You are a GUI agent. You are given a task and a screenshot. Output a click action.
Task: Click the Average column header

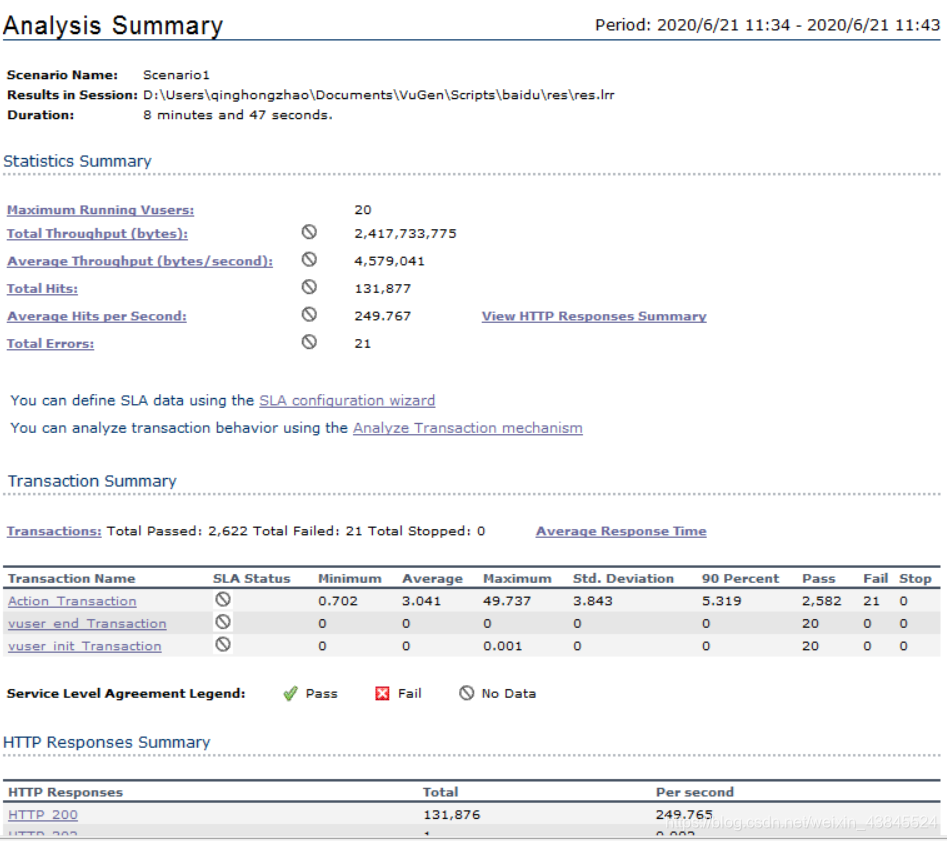pyautogui.click(x=432, y=579)
